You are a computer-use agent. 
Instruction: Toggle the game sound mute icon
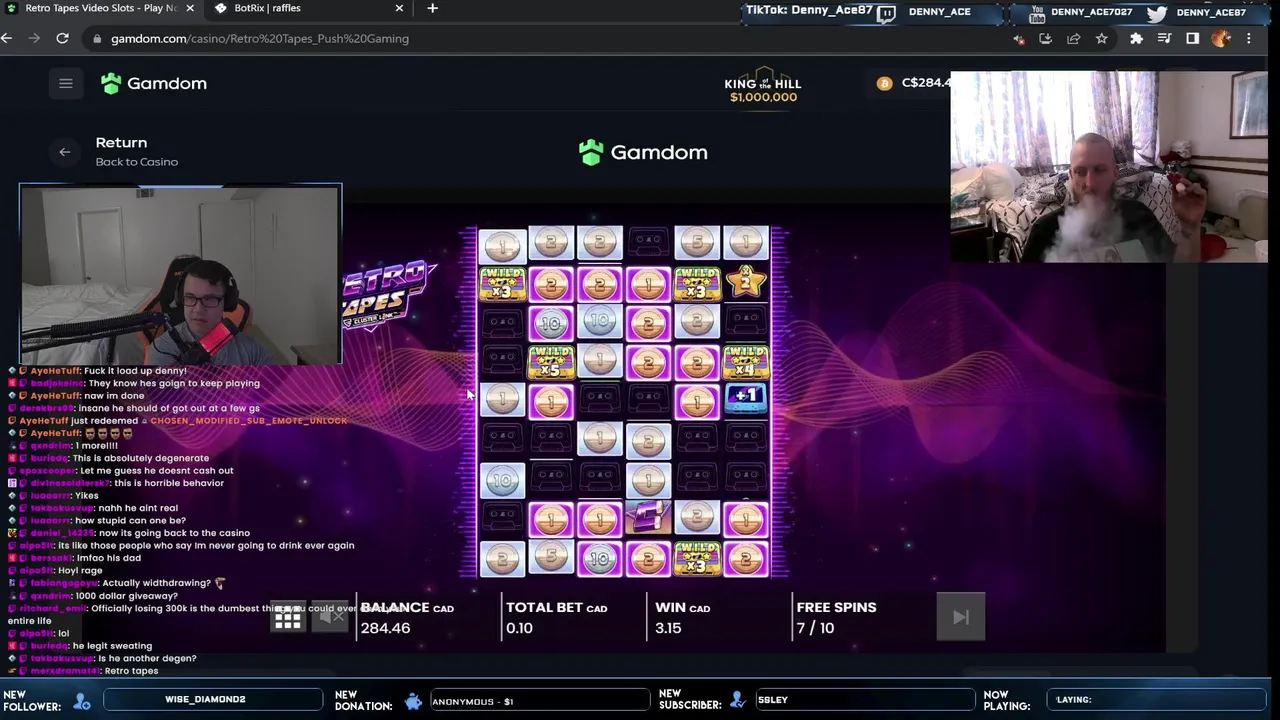coord(332,617)
